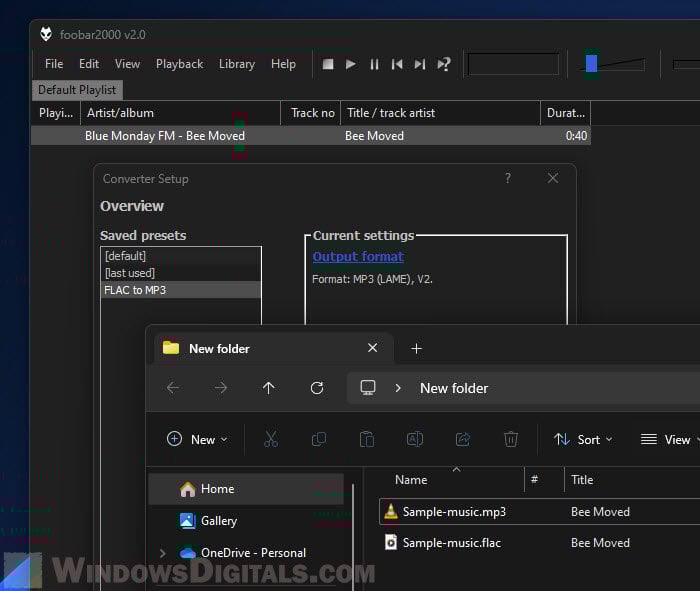Skip to the previous track

point(397,64)
